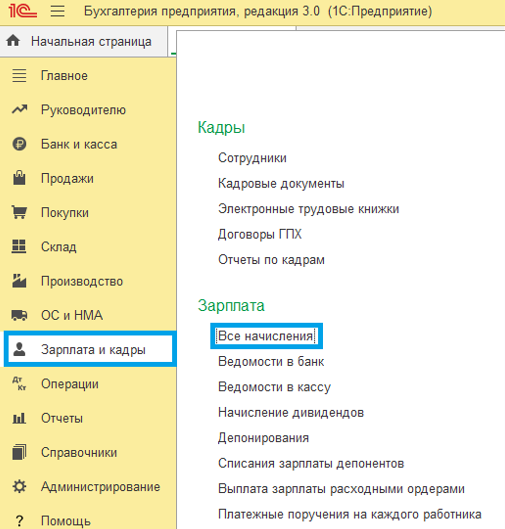Click the Зарплата group heading
Image resolution: width=505 pixels, height=529 pixels.
[x=231, y=306]
